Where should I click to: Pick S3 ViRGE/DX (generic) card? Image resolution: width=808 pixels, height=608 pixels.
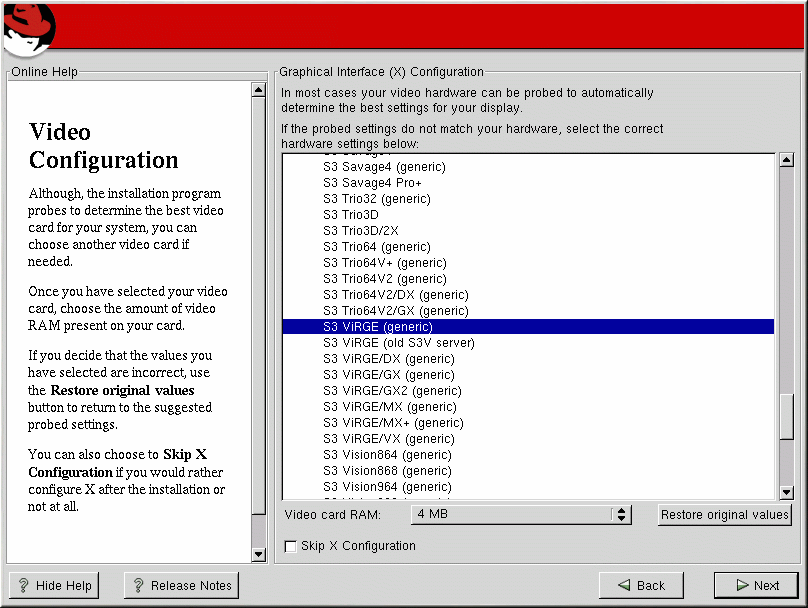tap(528, 359)
